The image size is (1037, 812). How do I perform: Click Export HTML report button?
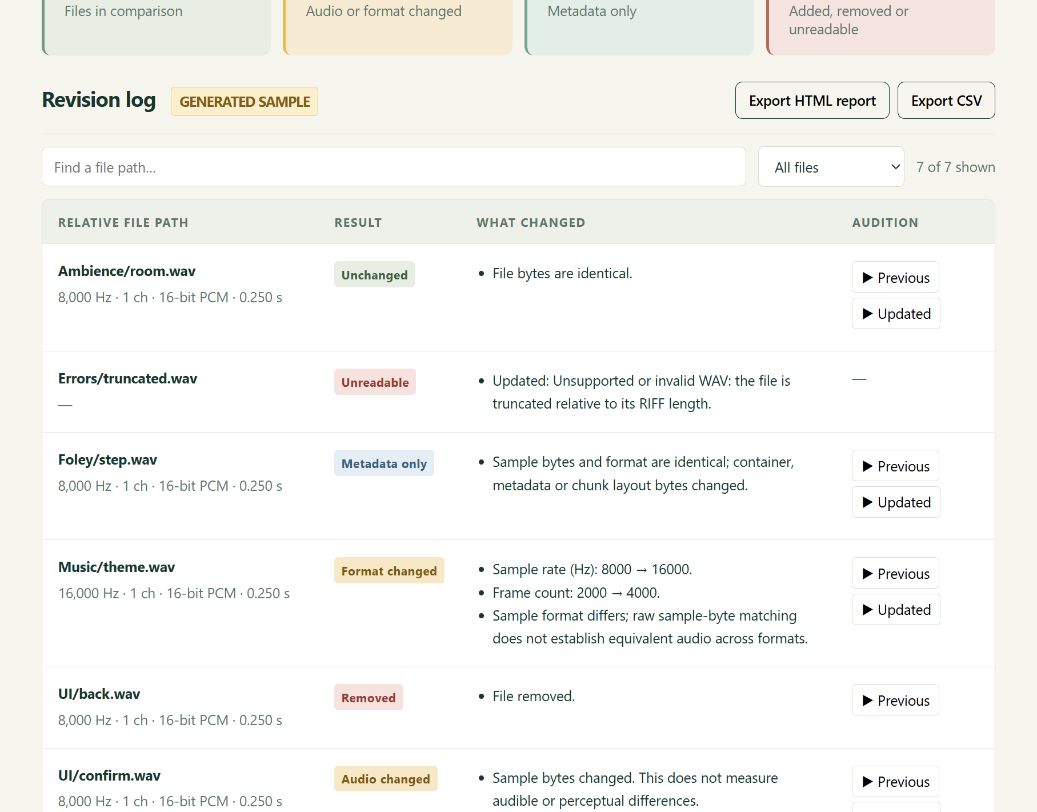(812, 101)
